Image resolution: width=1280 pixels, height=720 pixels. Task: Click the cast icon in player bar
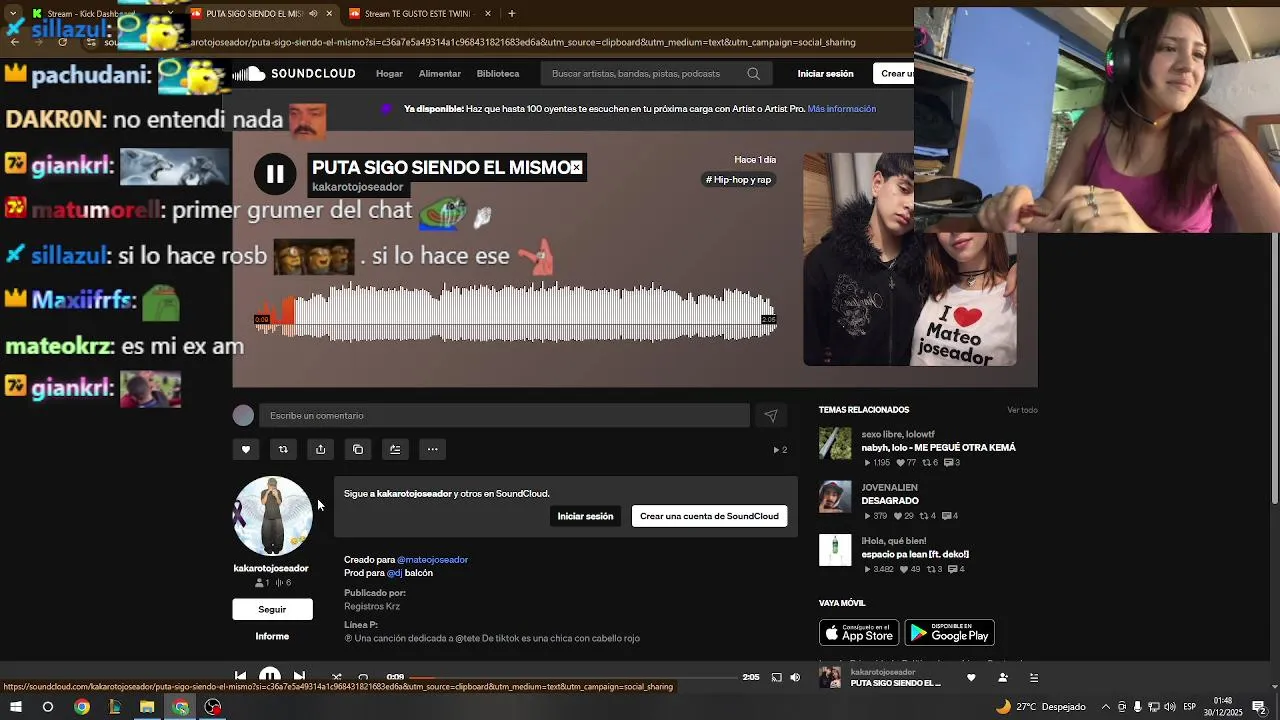[776, 677]
